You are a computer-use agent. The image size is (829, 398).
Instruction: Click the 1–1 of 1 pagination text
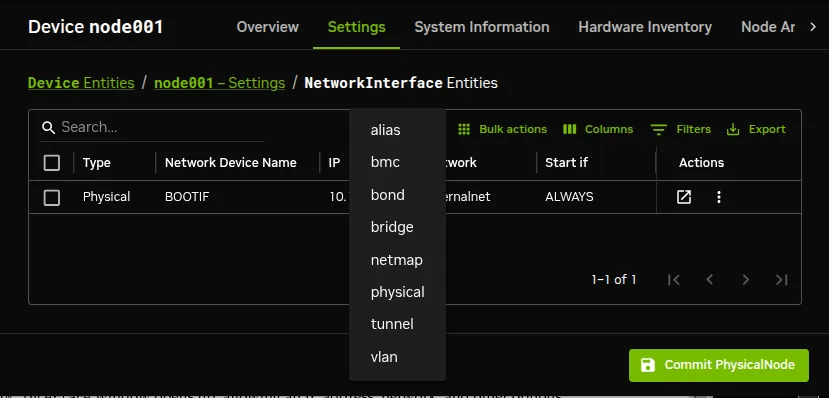613,280
